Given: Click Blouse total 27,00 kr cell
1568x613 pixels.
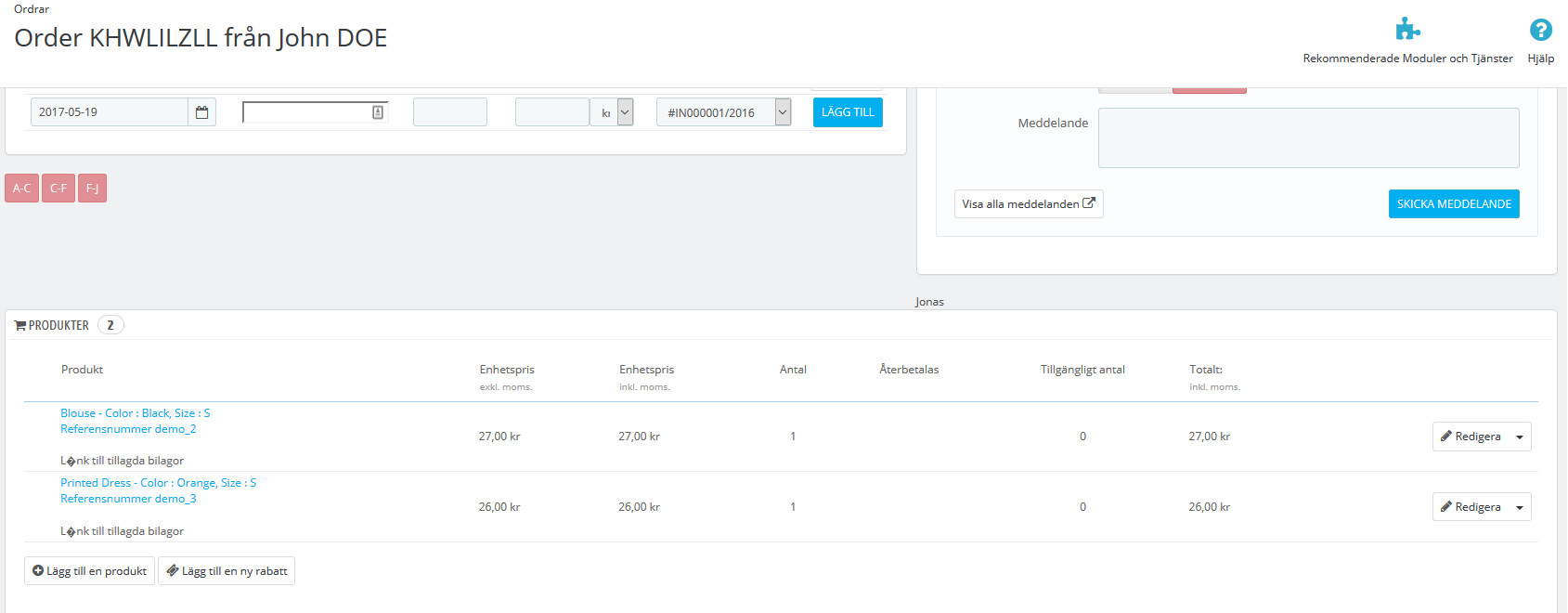Looking at the screenshot, I should coord(1210,437).
